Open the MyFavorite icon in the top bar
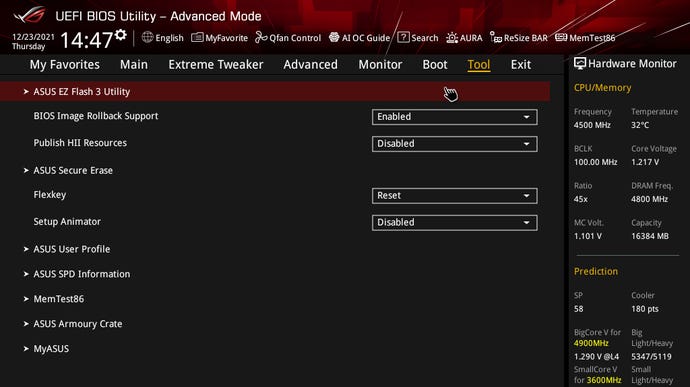690x387 pixels. click(197, 37)
